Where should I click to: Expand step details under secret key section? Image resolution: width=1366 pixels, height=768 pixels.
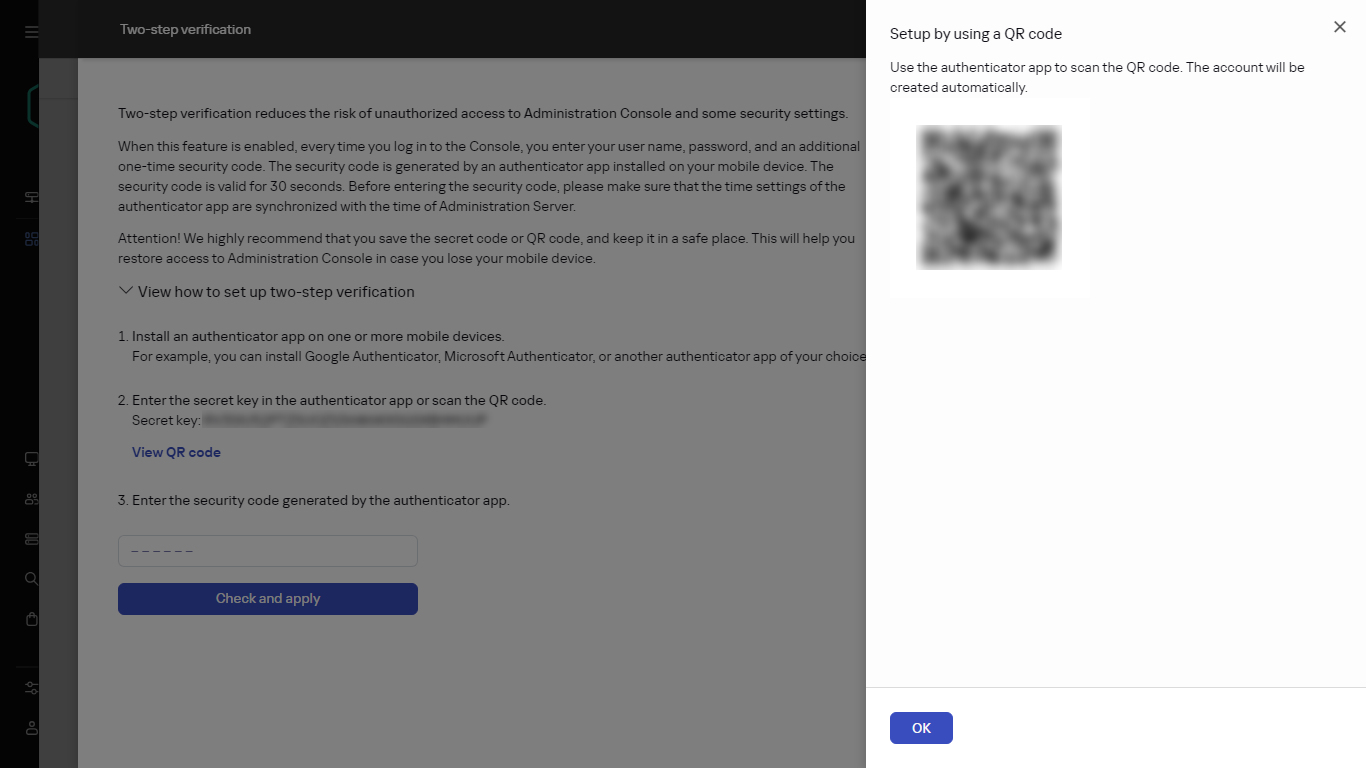tap(125, 290)
